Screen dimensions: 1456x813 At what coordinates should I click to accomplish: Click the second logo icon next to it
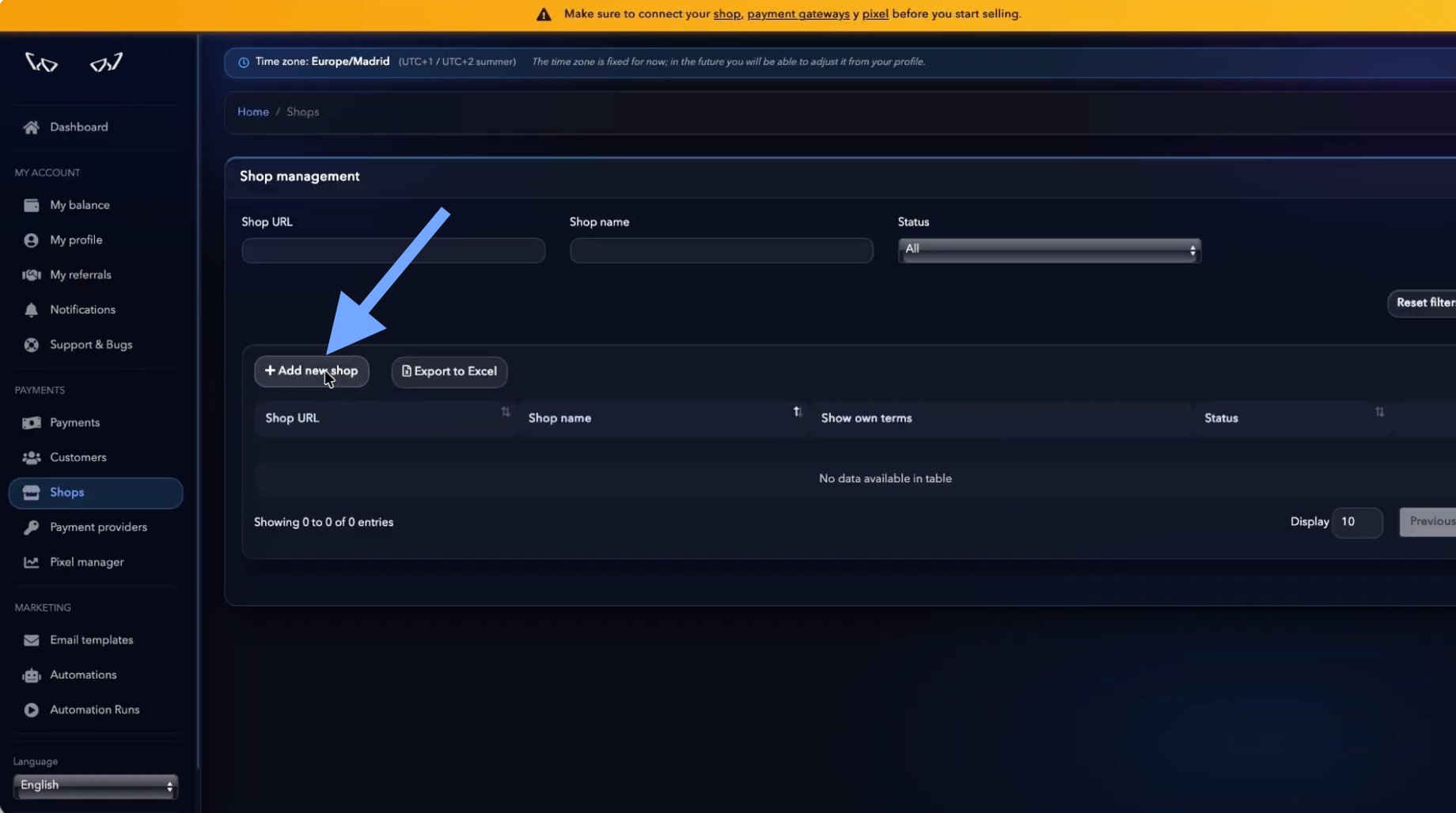point(106,62)
